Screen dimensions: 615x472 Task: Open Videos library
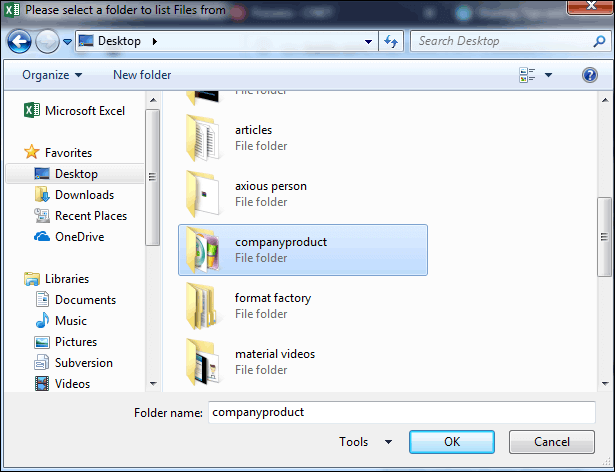pos(72,384)
